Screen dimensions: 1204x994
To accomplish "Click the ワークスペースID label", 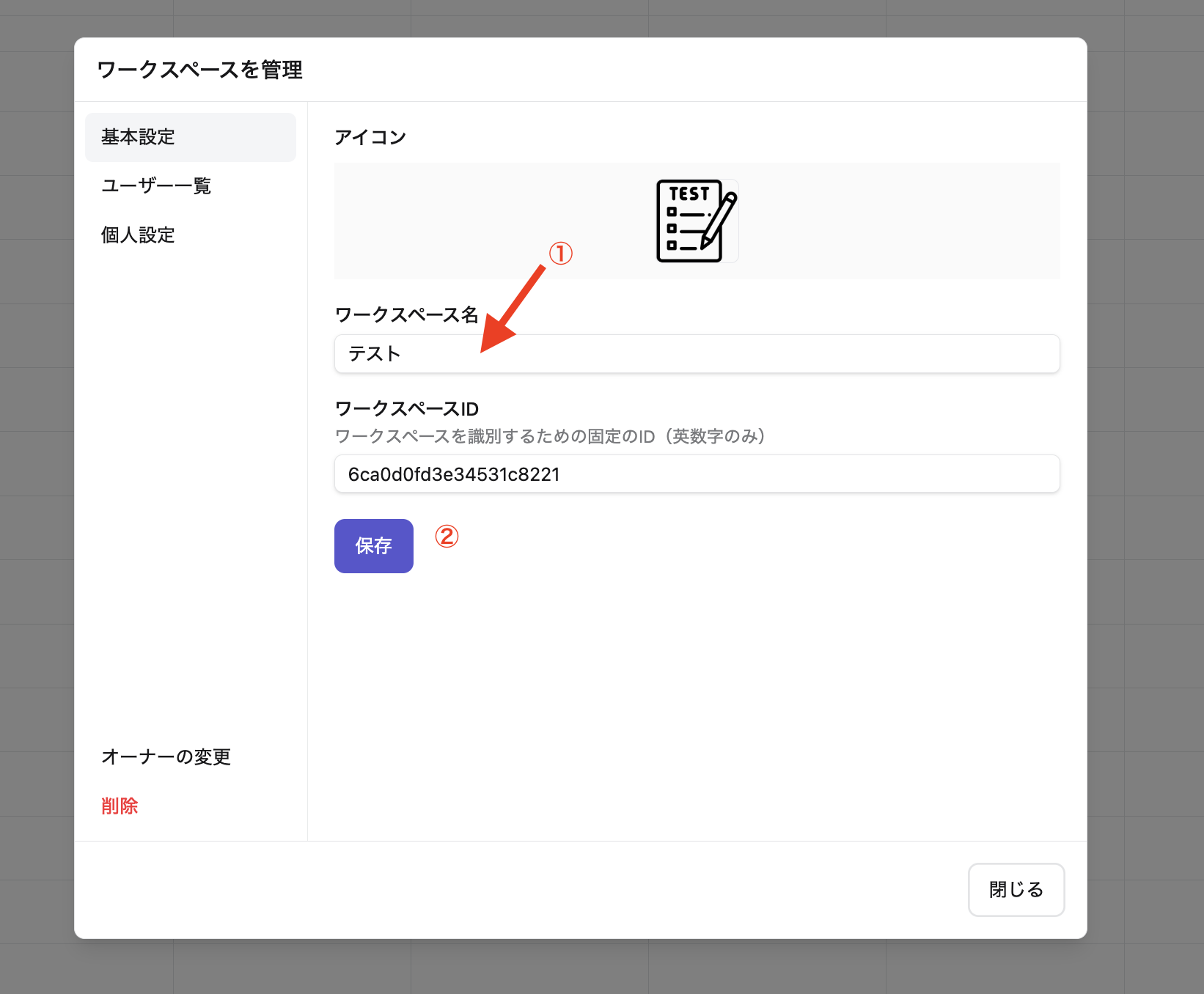I will pyautogui.click(x=407, y=408).
